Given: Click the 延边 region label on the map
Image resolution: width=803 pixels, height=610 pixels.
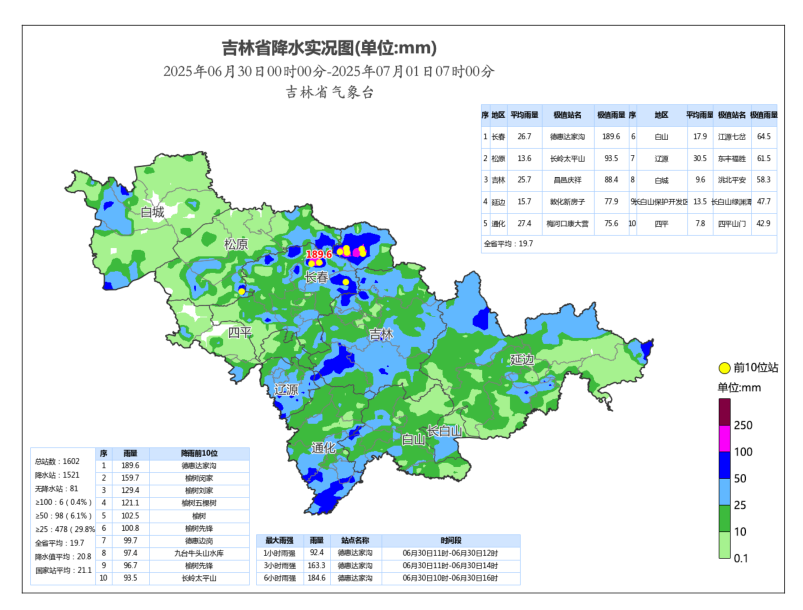Looking at the screenshot, I should (x=523, y=359).
